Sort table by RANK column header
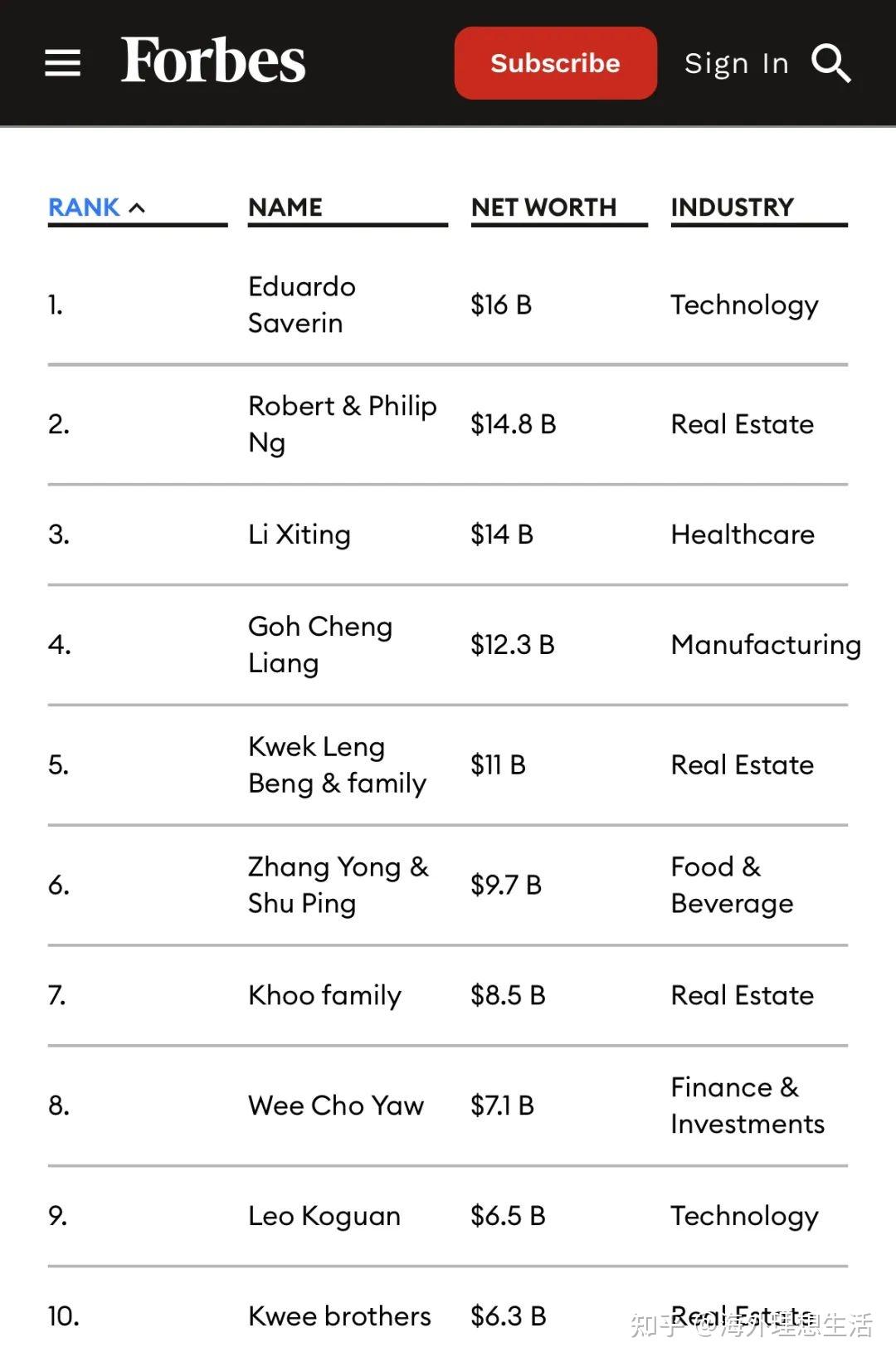Screen dimensions: 896x1362 tap(84, 207)
